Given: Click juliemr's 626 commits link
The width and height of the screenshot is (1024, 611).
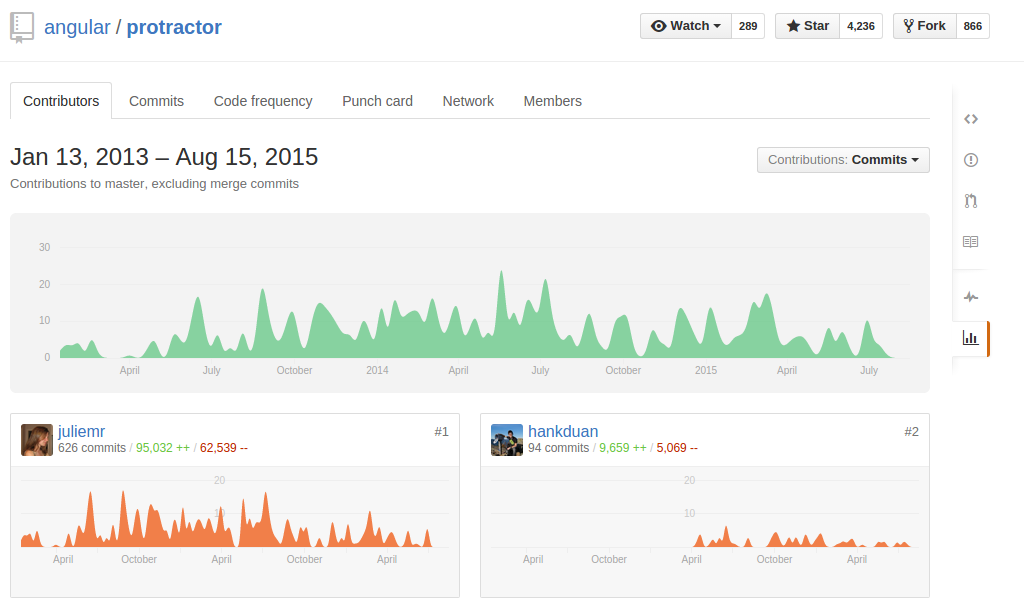Looking at the screenshot, I should 92,448.
